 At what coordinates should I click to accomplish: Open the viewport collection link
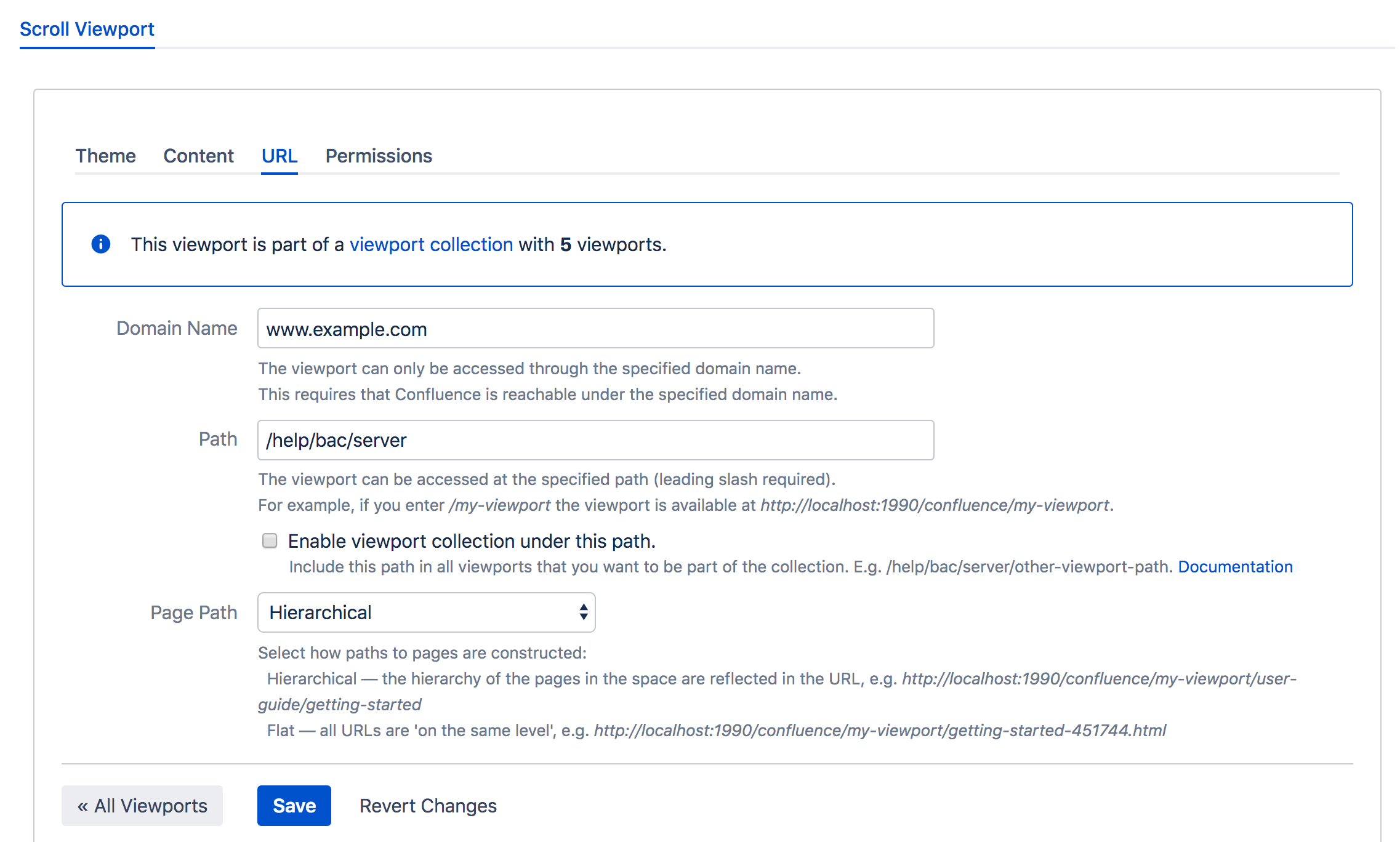(x=431, y=244)
